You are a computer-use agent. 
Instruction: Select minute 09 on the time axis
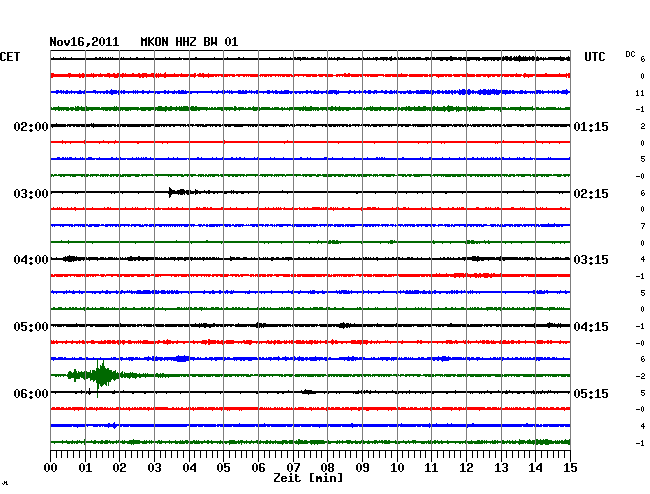[x=362, y=468]
